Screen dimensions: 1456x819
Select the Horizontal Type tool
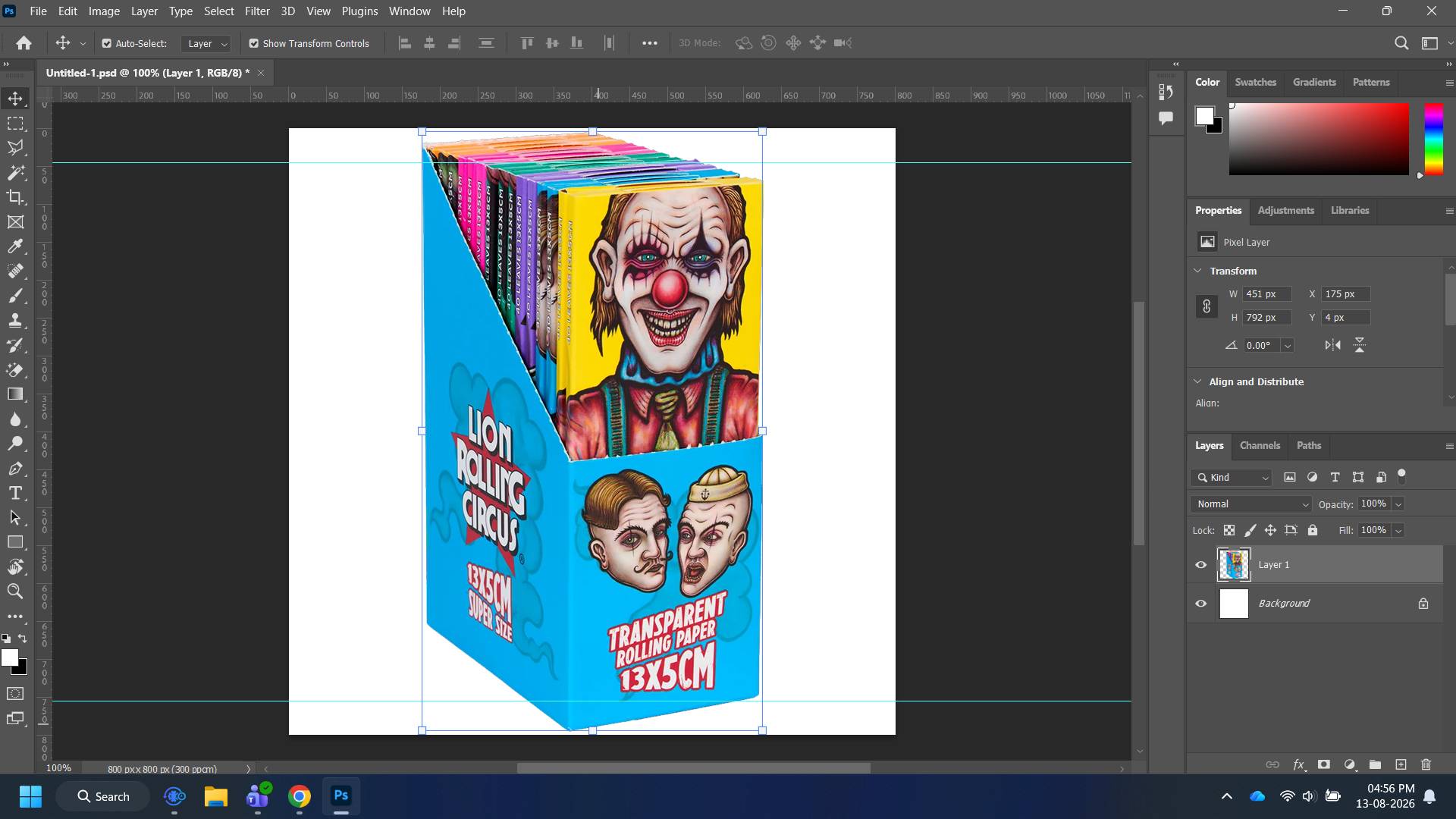[x=15, y=493]
